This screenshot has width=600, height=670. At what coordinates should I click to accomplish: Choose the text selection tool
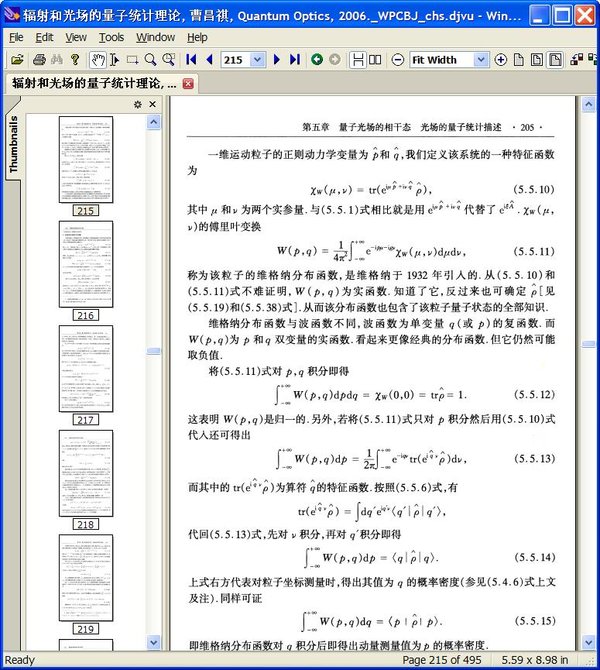pyautogui.click(x=115, y=60)
